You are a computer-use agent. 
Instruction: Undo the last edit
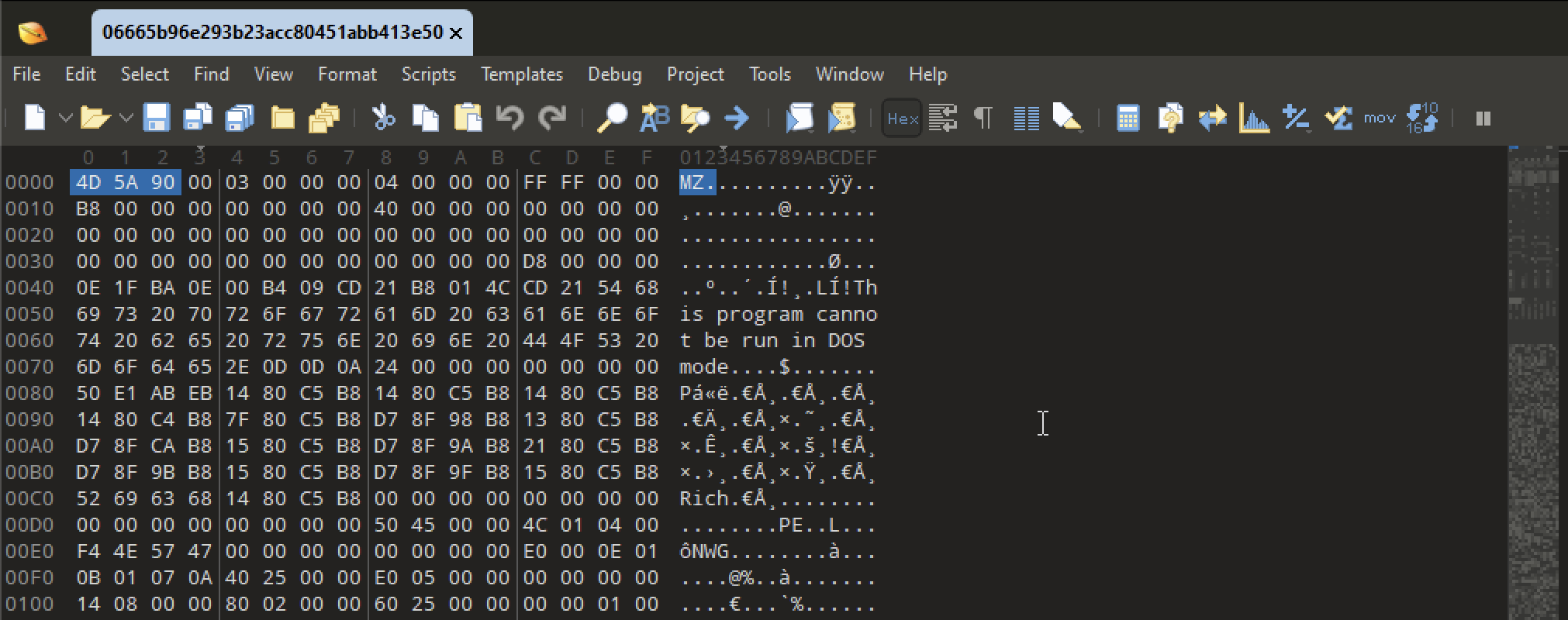click(x=509, y=118)
